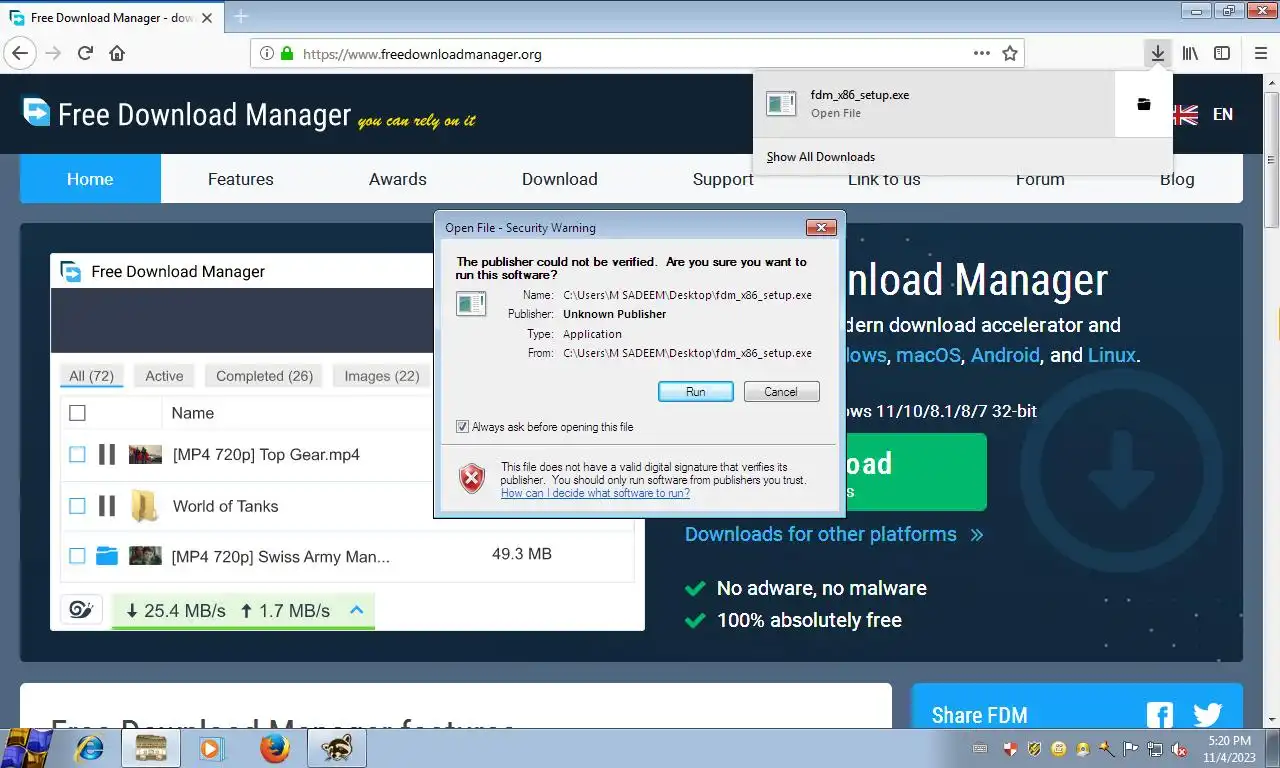The width and height of the screenshot is (1280, 768).
Task: Click Show All Downloads in the panel
Action: pyautogui.click(x=821, y=157)
